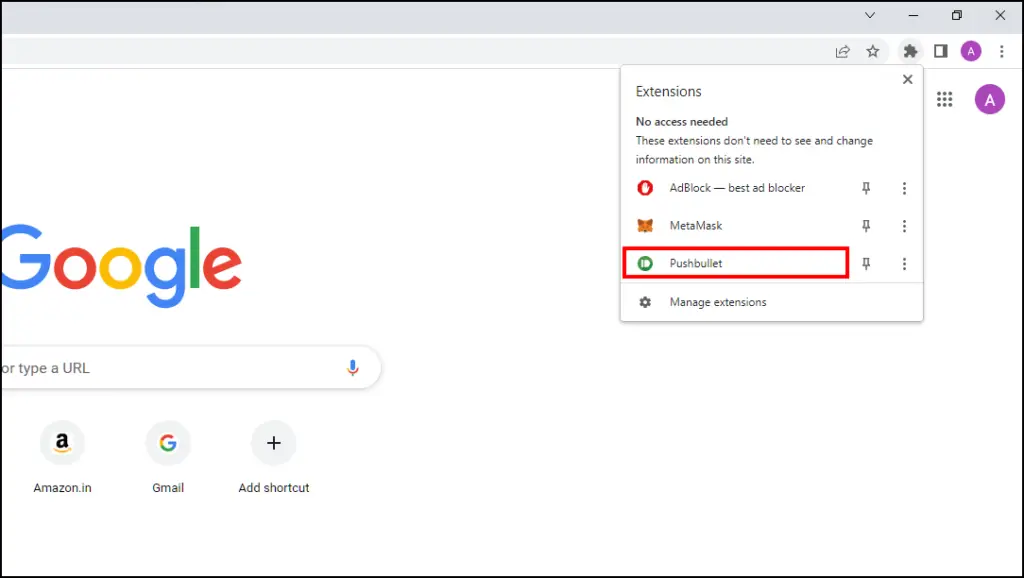This screenshot has height=578, width=1024.
Task: Pin the AdBlock extension
Action: (866, 188)
